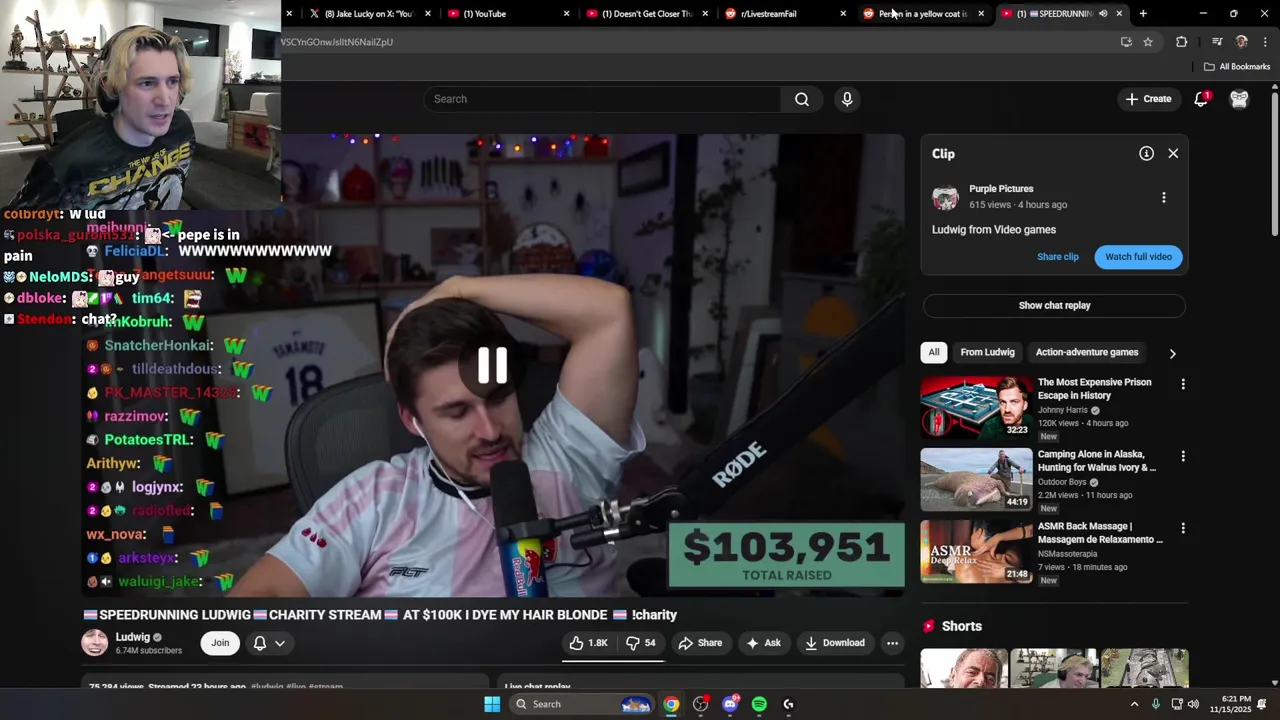Viewport: 1280px width, 720px height.
Task: Open options for ASMR Back Massage video
Action: (1183, 528)
